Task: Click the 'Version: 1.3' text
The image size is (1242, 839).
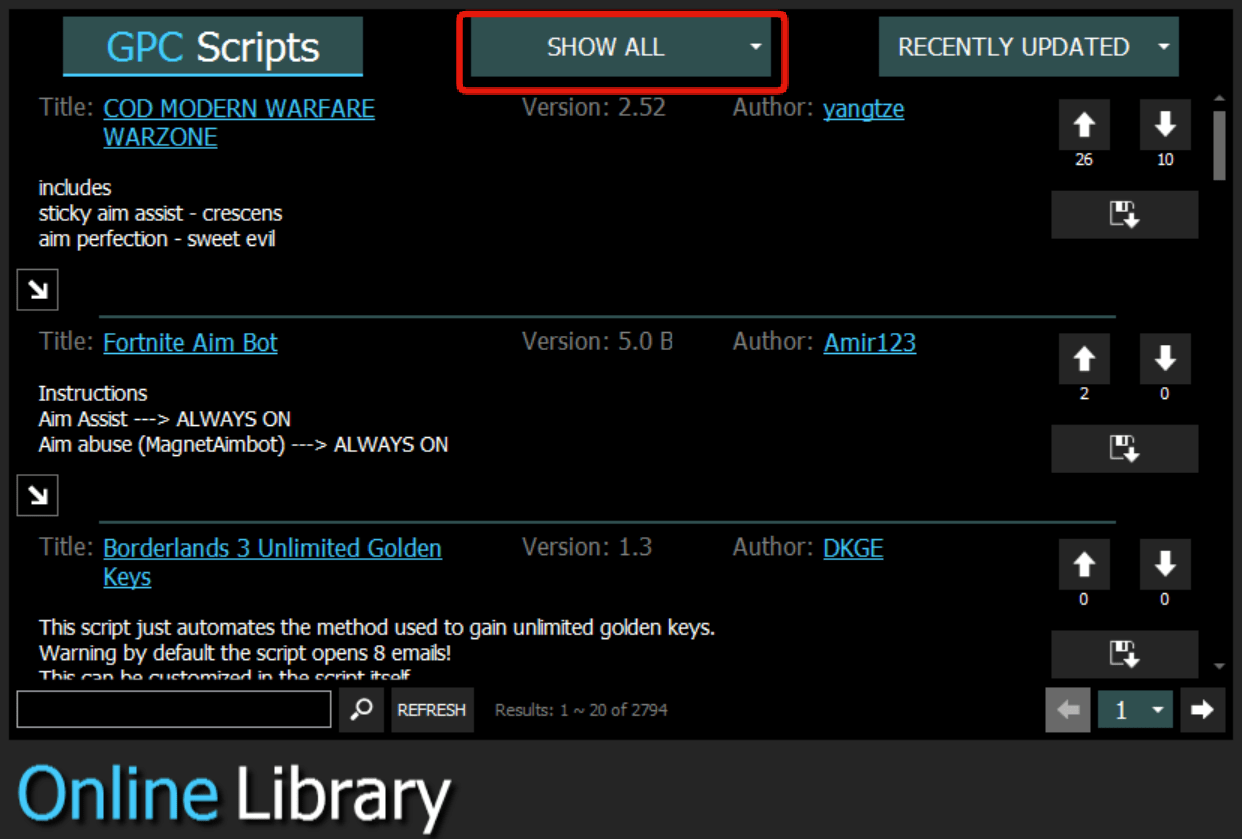Action: click(587, 547)
